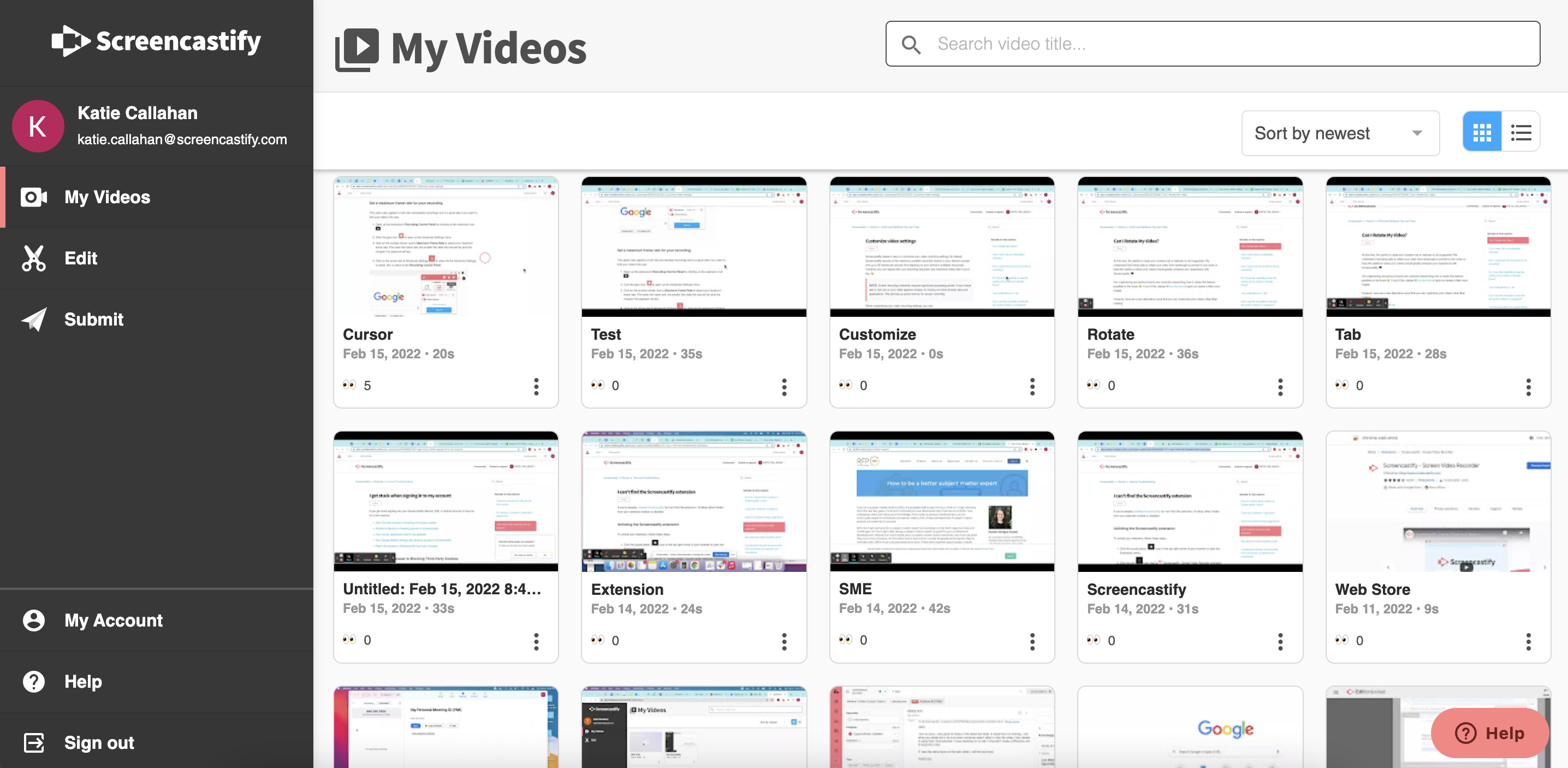Open My Account in the sidebar
Viewport: 1568px width, 768px height.
[157, 621]
